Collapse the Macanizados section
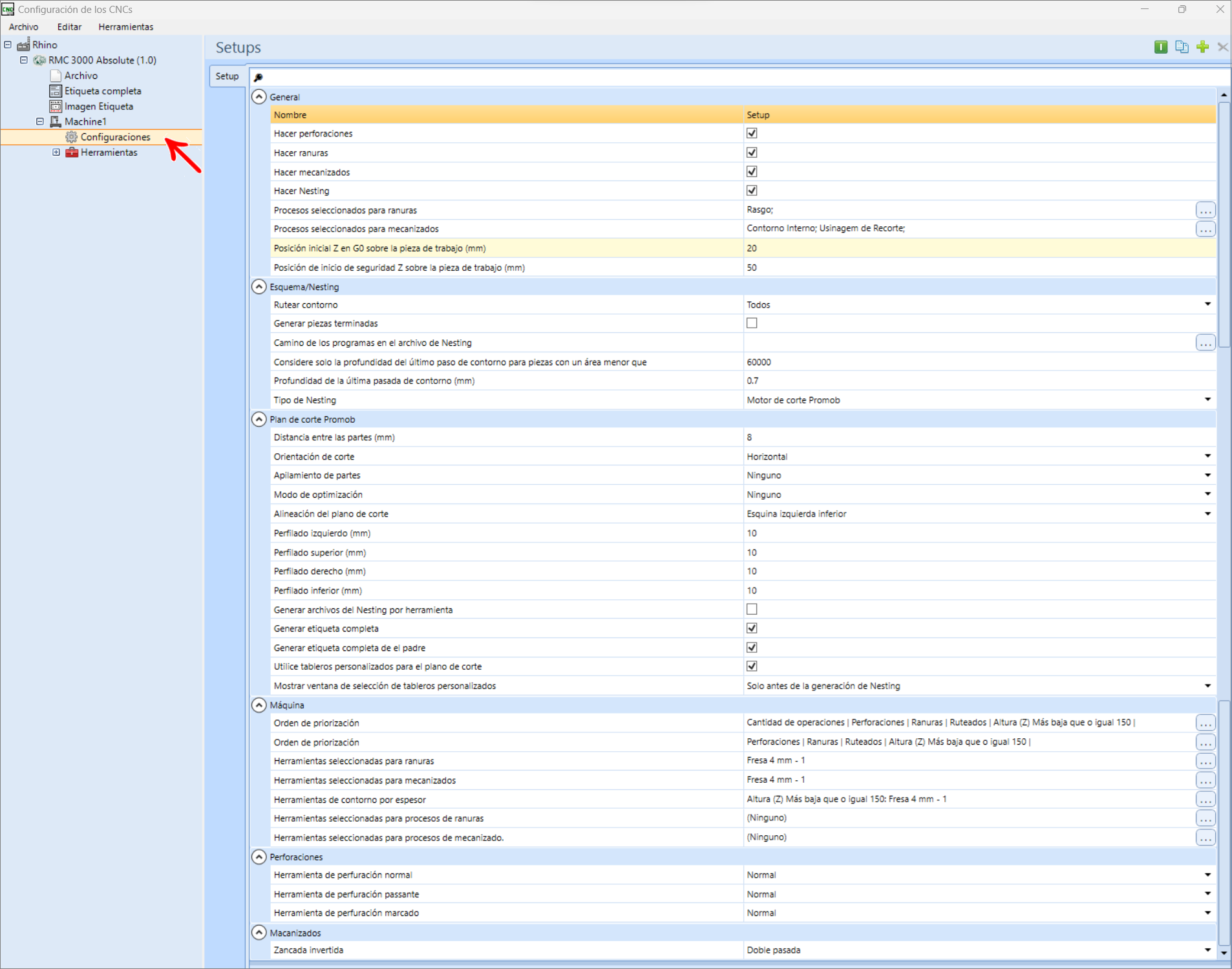 point(259,933)
